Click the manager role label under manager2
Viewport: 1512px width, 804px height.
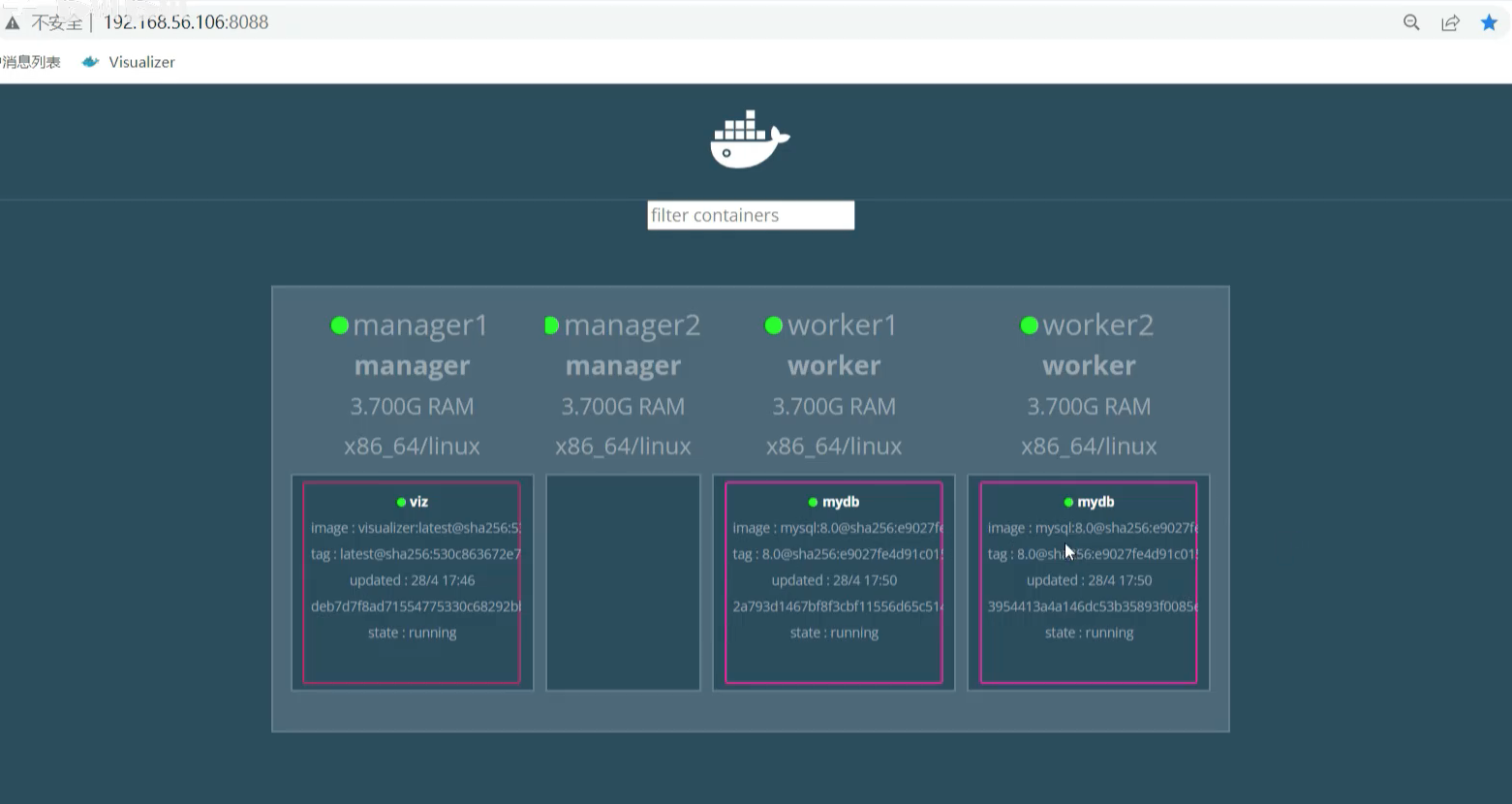tap(623, 366)
